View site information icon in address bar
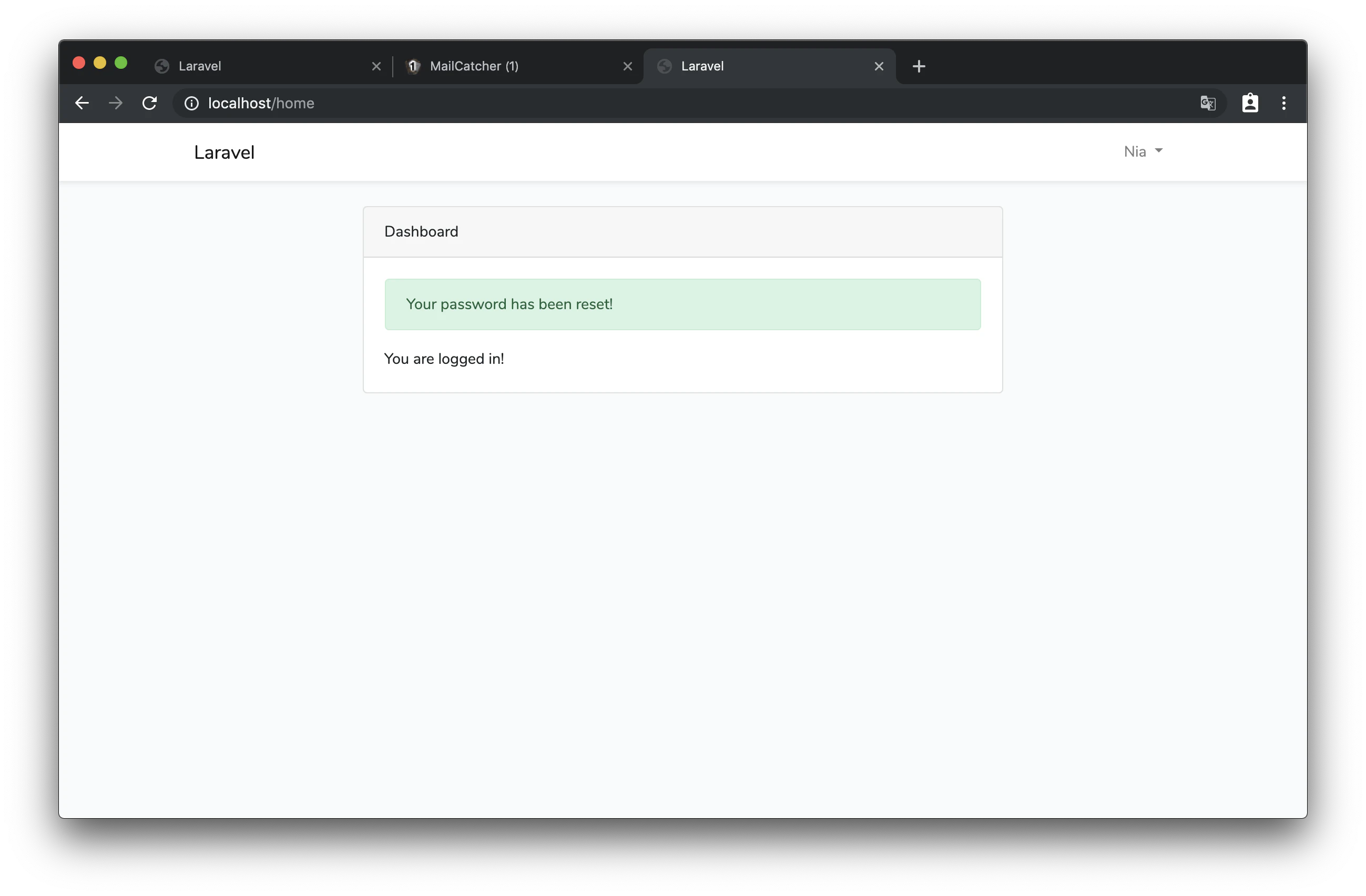1366x896 pixels. pos(191,103)
